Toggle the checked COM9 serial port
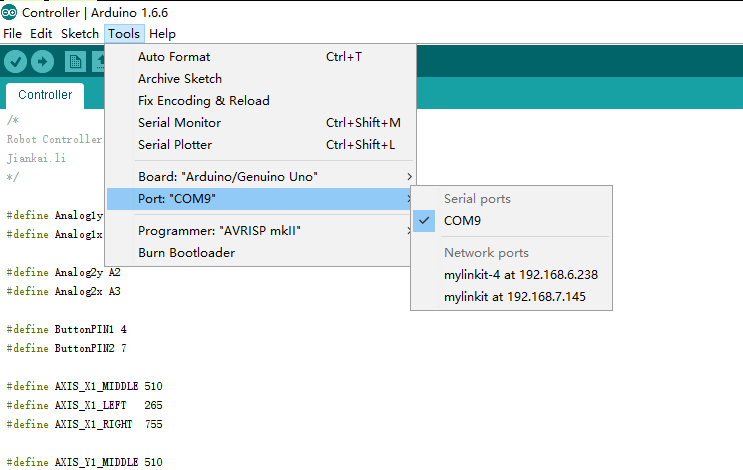The image size is (743, 470). [511, 221]
